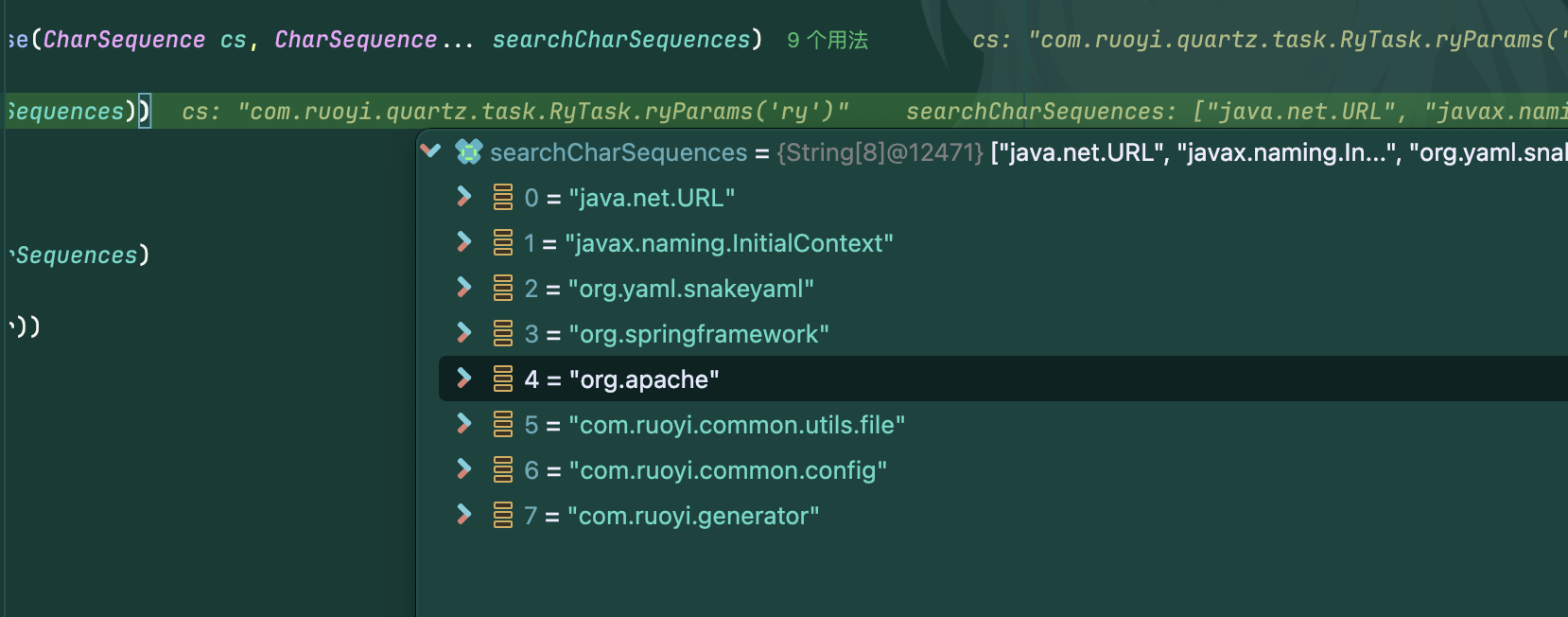Click the array element icon for index 4
The width and height of the screenshot is (1568, 617).
point(503,379)
